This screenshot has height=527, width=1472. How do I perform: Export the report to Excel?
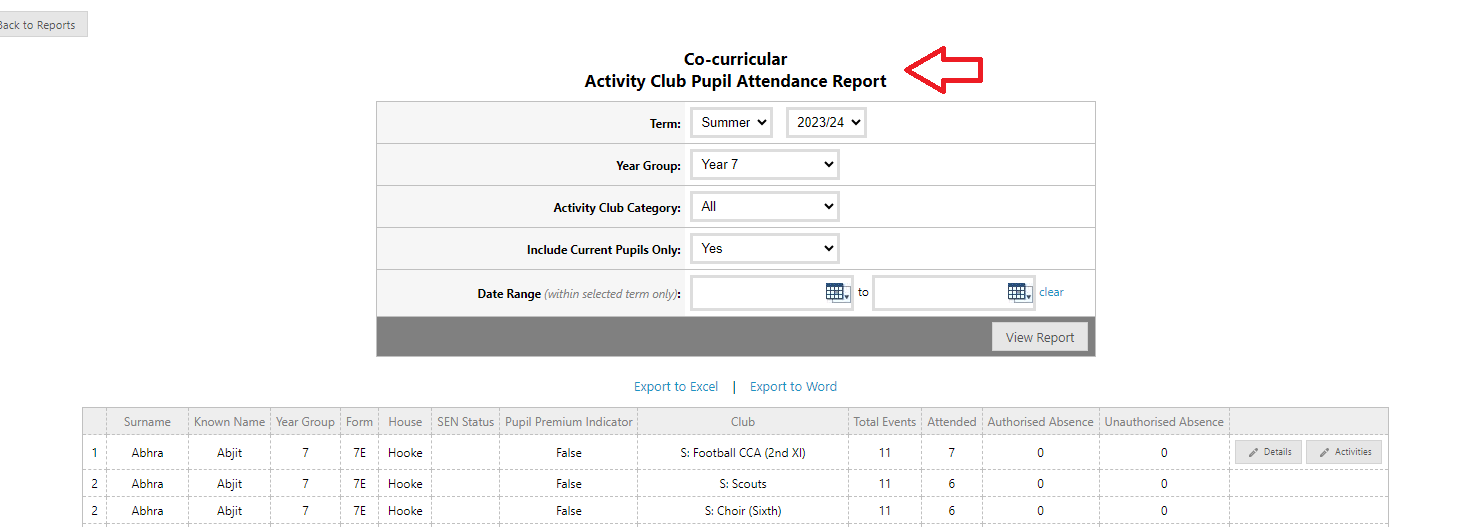pos(676,387)
